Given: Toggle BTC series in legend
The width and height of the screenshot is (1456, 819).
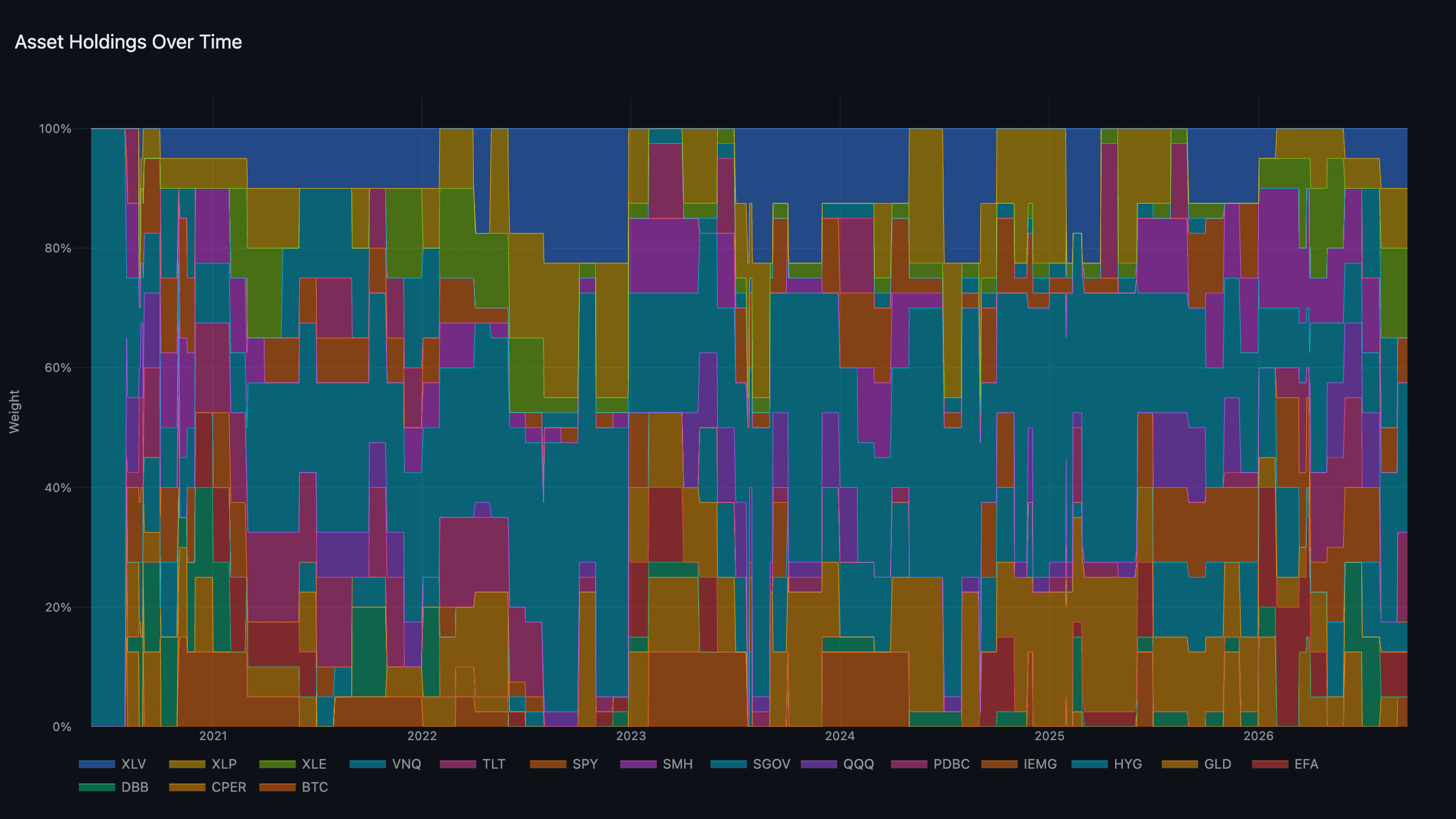Looking at the screenshot, I should (294, 787).
